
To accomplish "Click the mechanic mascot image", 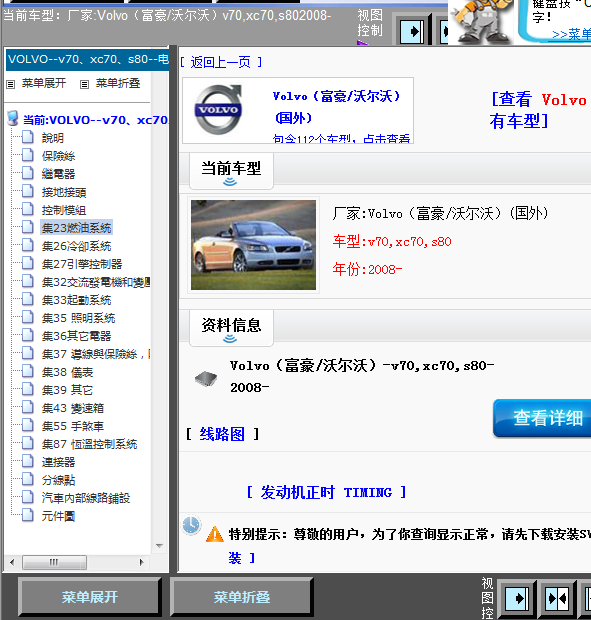I will 481,22.
